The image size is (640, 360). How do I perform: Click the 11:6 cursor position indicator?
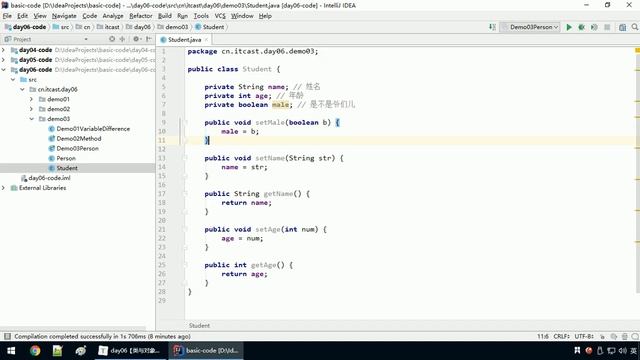coord(543,336)
